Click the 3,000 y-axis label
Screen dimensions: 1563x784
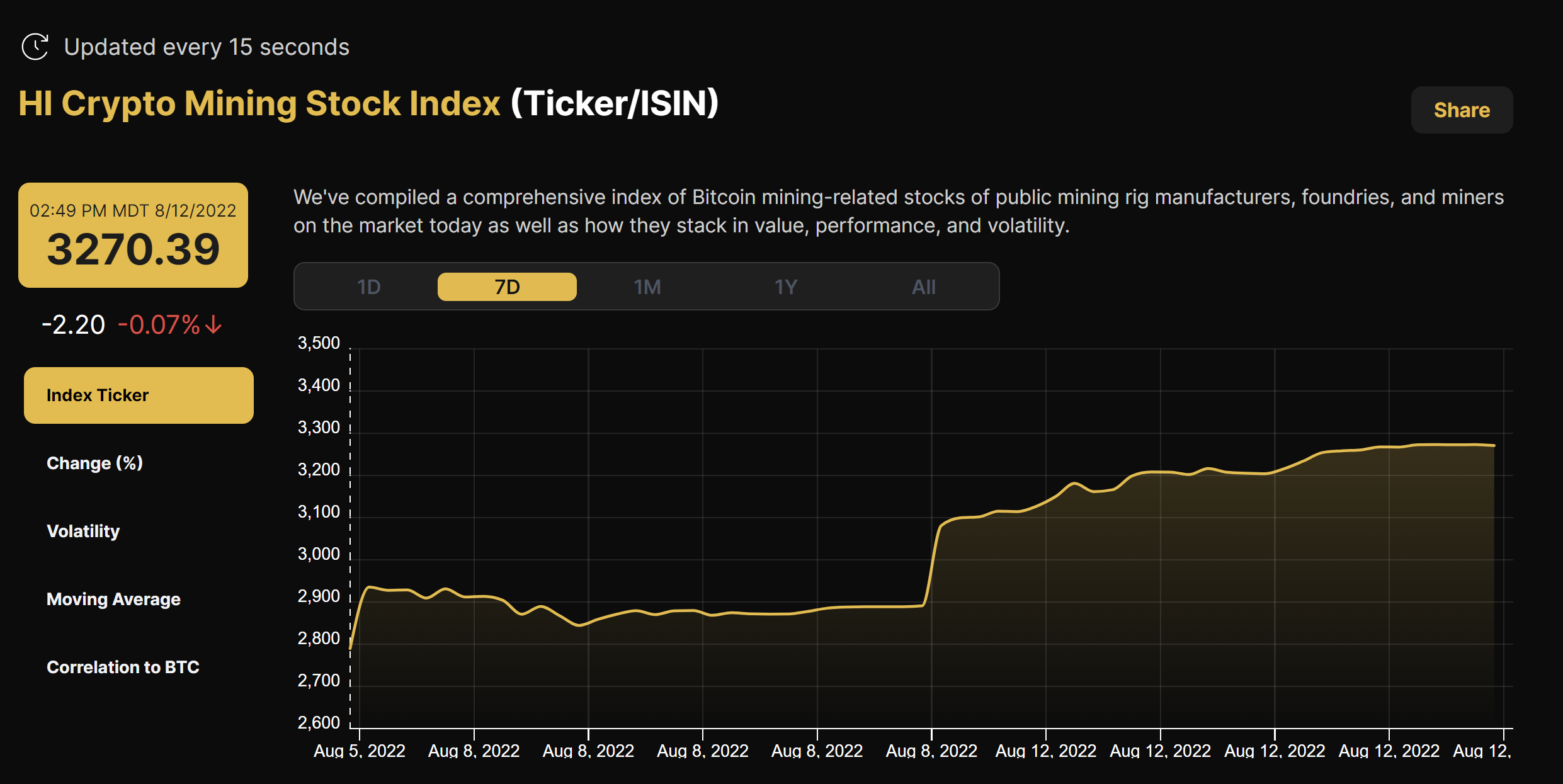click(x=319, y=554)
